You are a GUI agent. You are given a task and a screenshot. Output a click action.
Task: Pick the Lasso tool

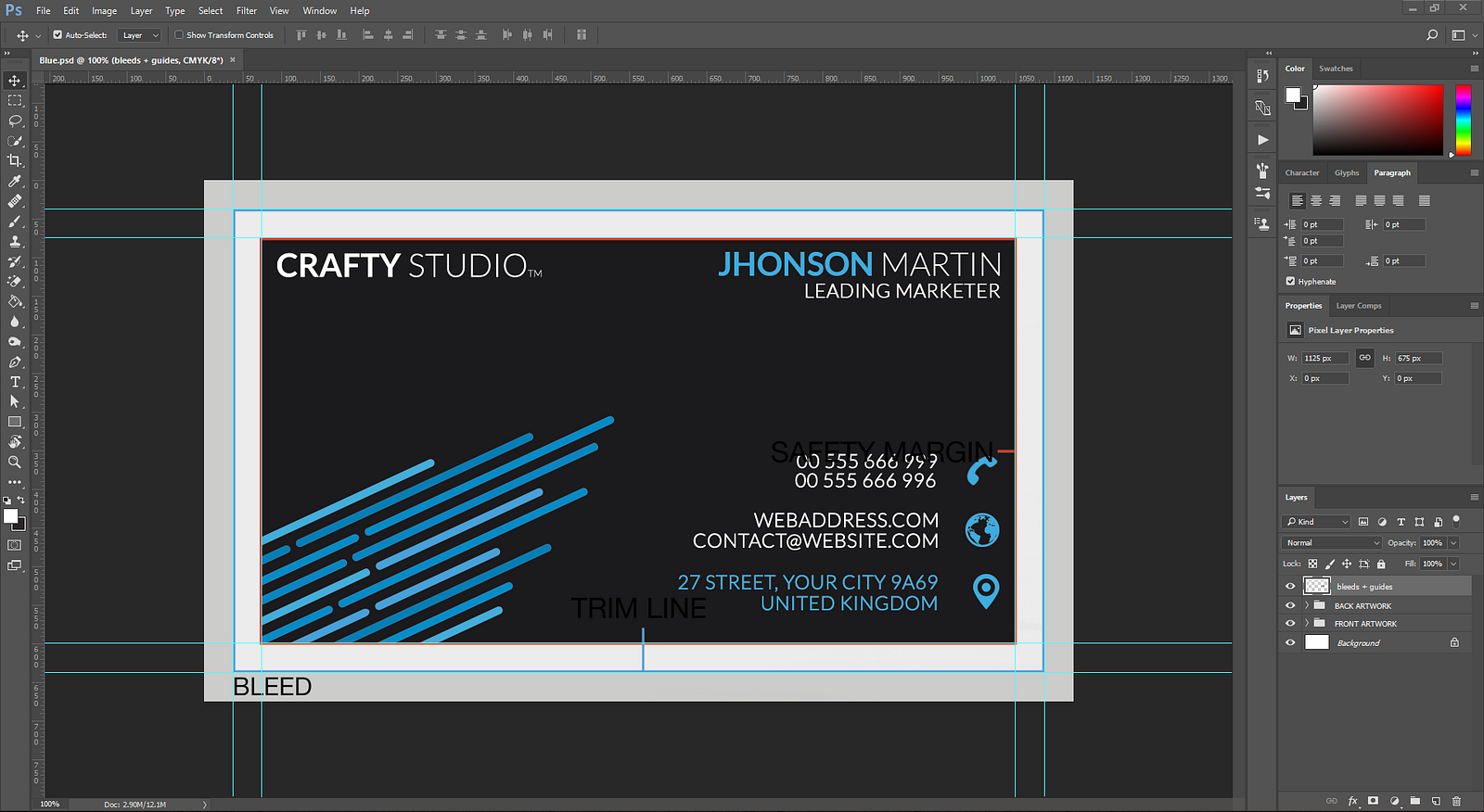[15, 121]
